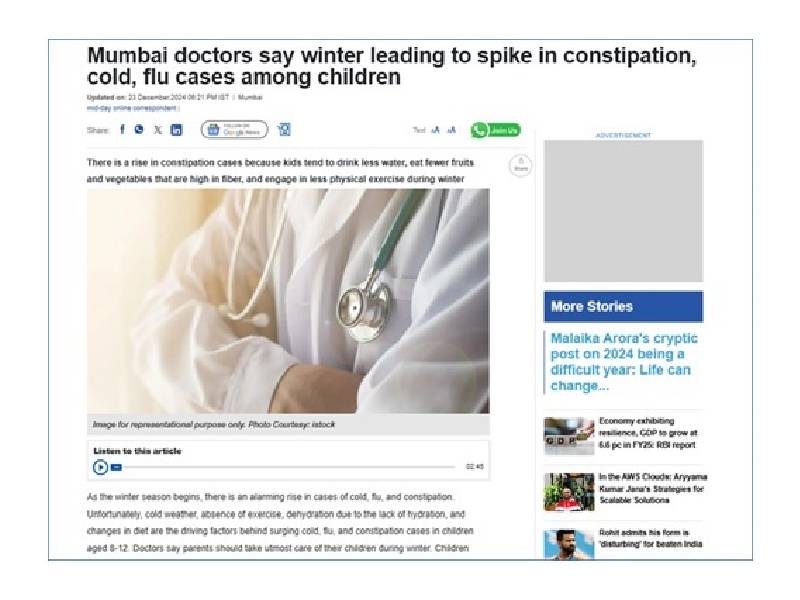Open Economy exhibiting resilience GDP story

point(648,433)
